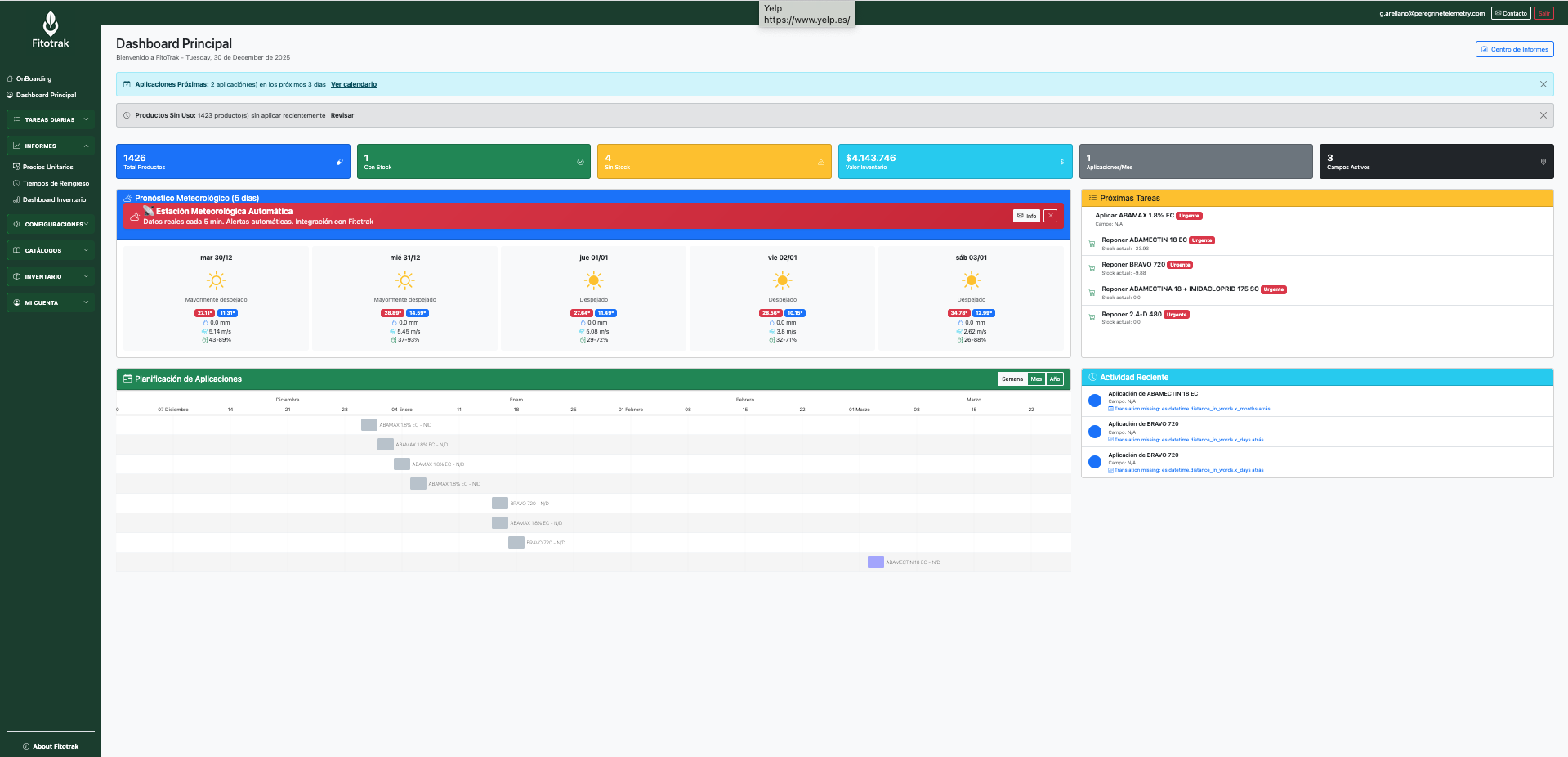Dismiss the Productos Sin Uso alert
1568x757 pixels.
tap(1543, 115)
